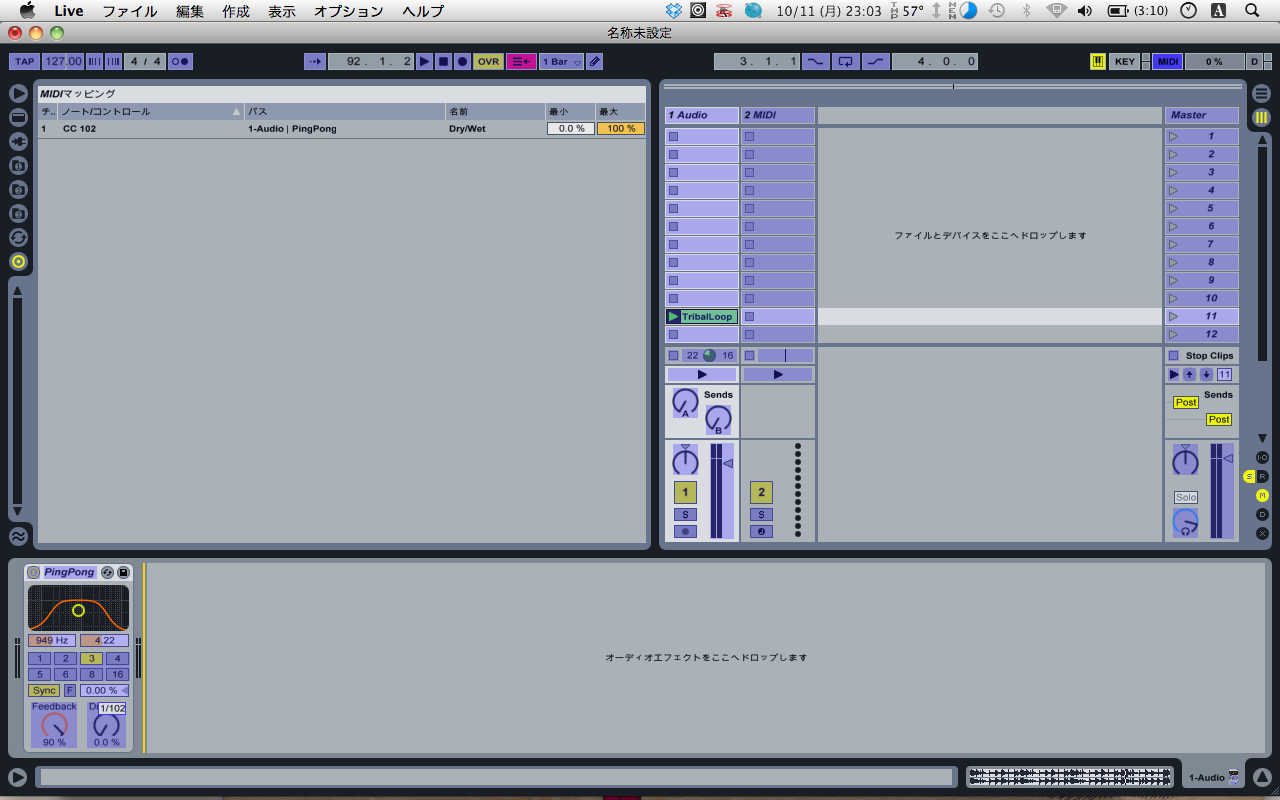Screen dimensions: 1280x800
Task: Toggle track 1 activator button
Action: pyautogui.click(x=685, y=492)
